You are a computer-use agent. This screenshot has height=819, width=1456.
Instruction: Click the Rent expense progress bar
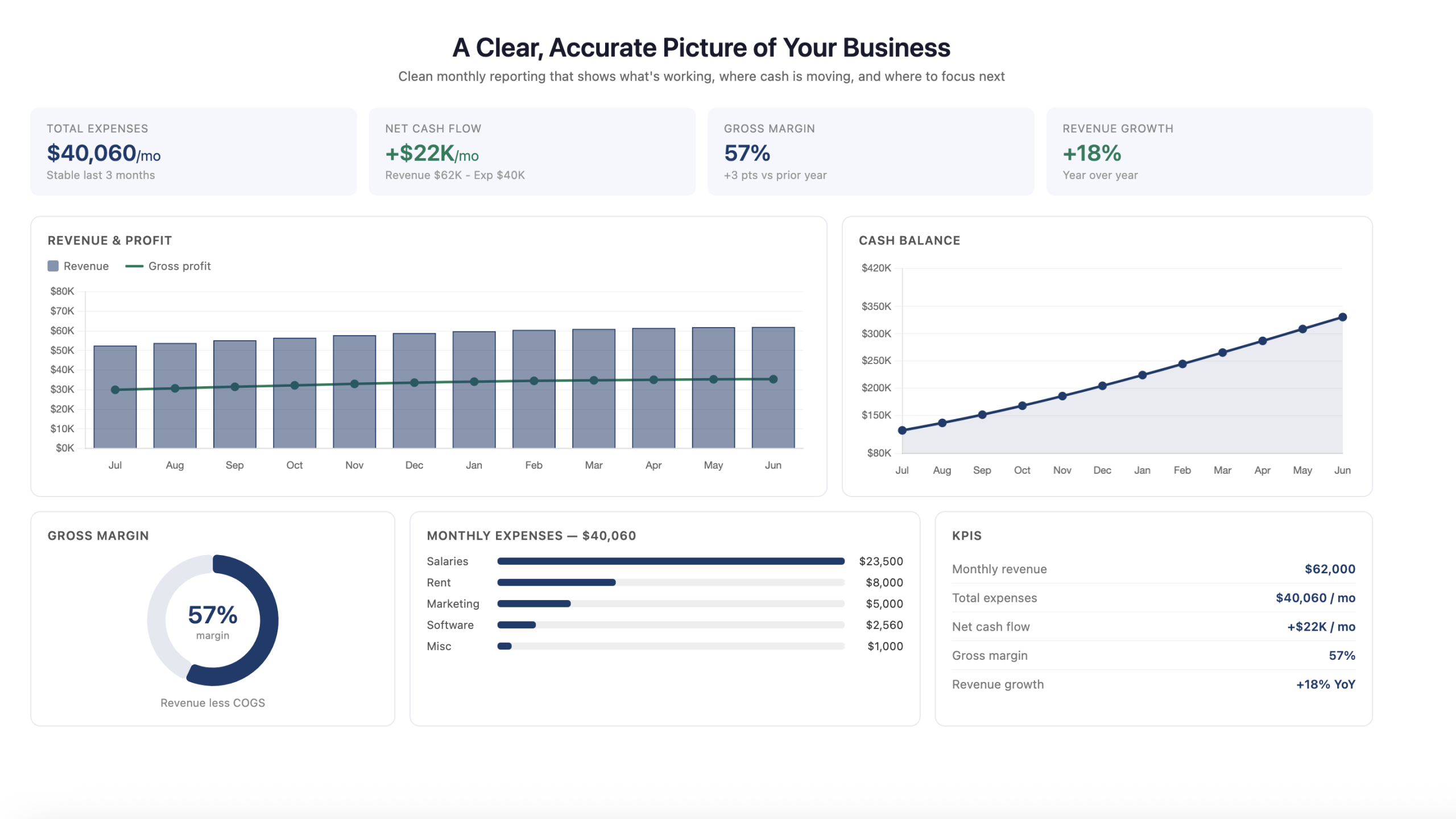tap(671, 582)
